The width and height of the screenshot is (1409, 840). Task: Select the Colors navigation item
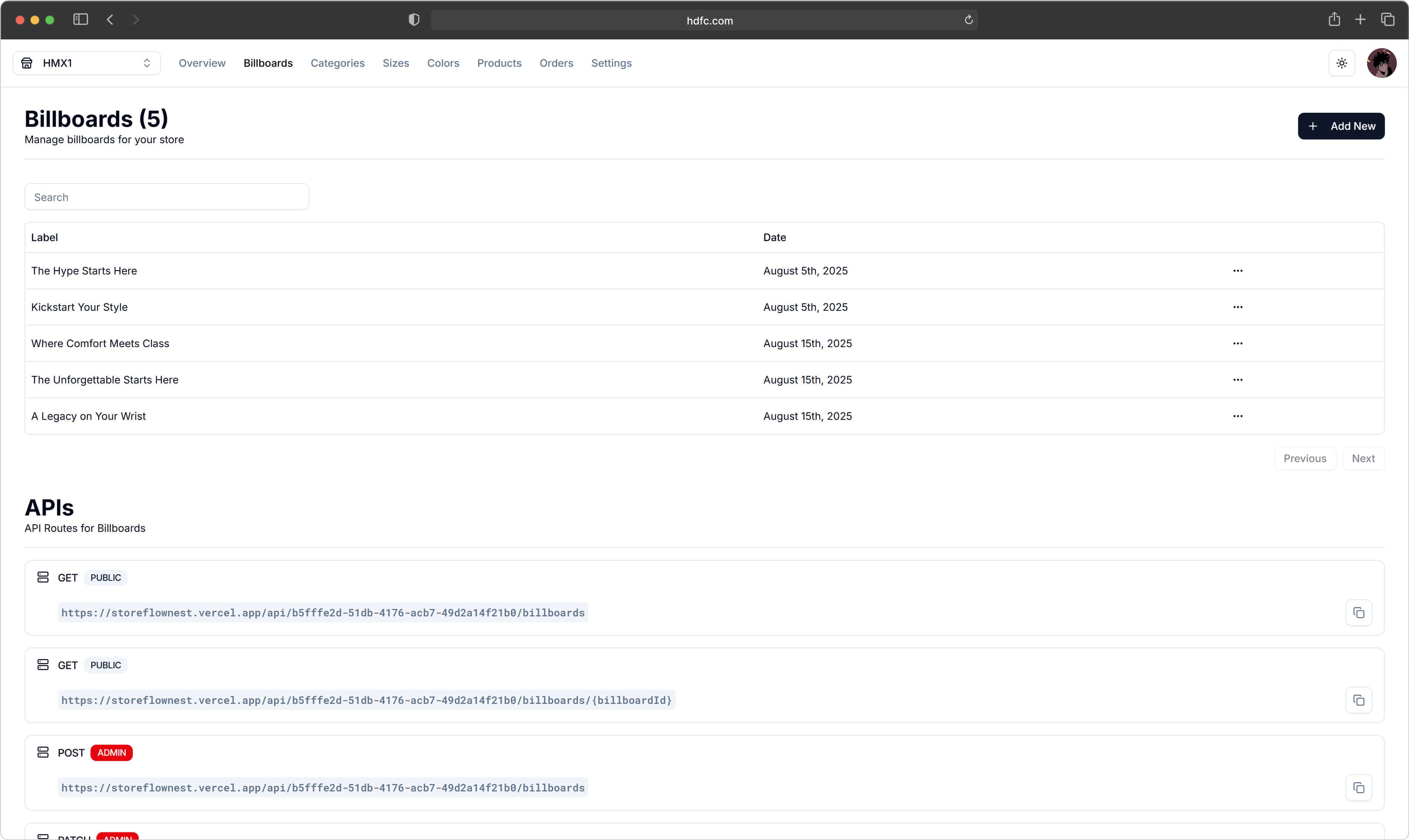point(443,63)
